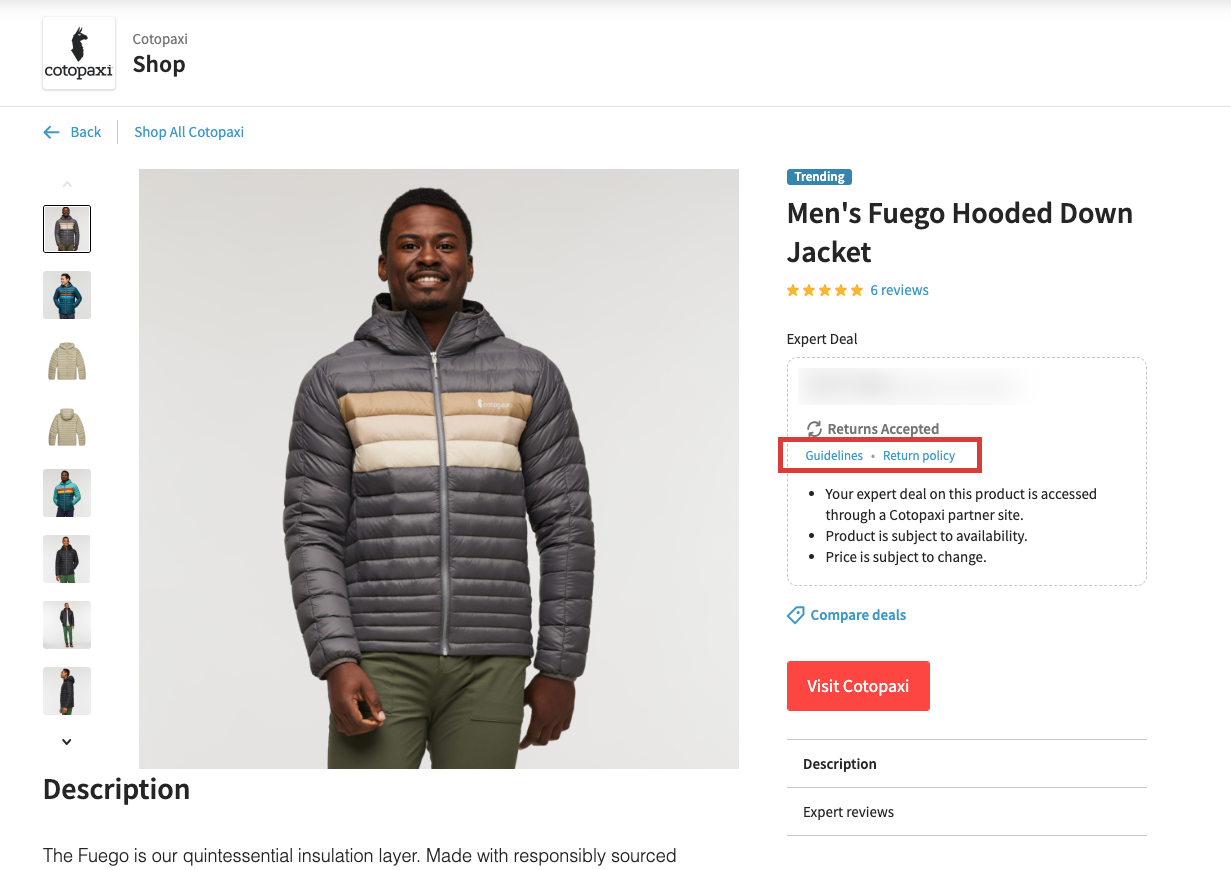Click the Visit Cotopaxi button

coord(858,686)
